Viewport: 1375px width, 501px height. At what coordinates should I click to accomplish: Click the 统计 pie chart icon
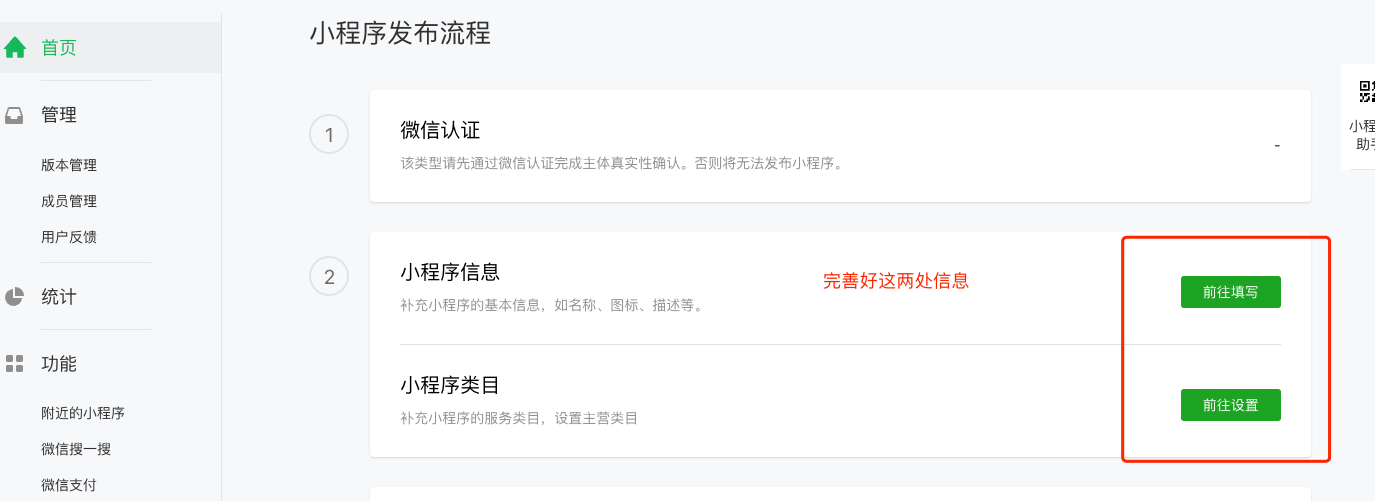tap(14, 297)
